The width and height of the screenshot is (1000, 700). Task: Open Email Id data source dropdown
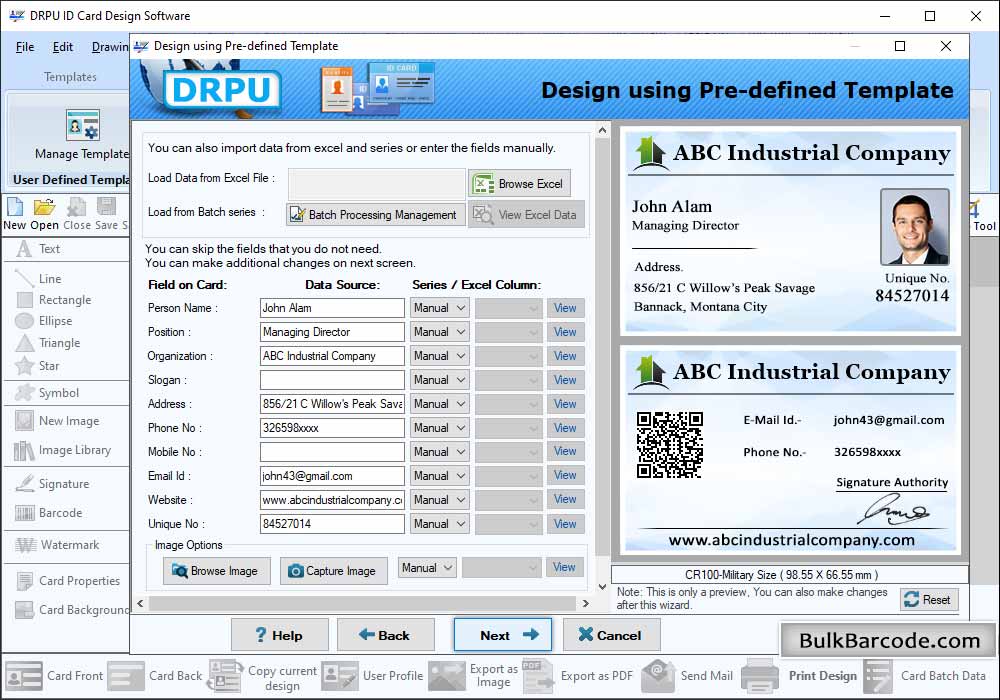click(439, 476)
